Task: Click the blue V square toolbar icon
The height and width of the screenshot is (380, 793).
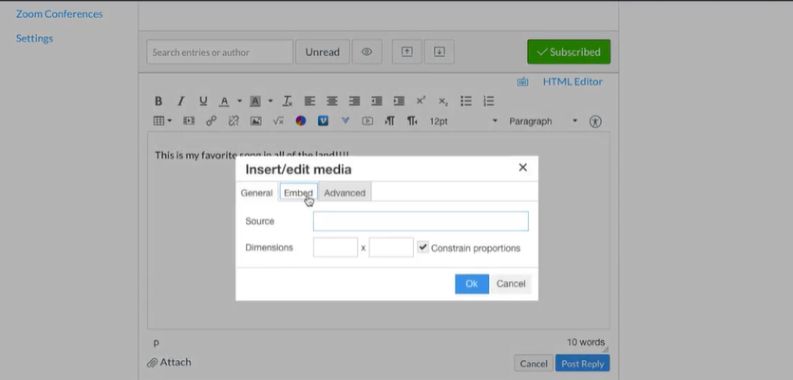Action: [323, 121]
